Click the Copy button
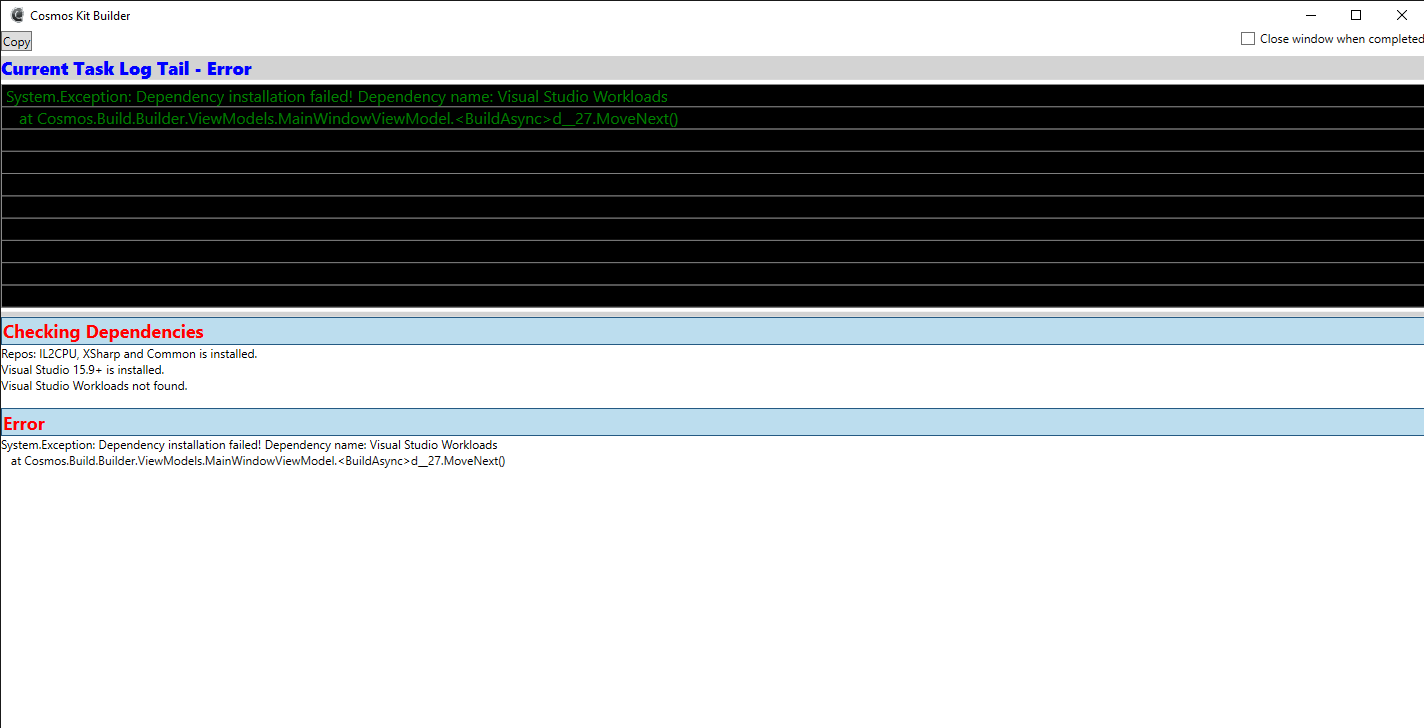 coord(16,41)
